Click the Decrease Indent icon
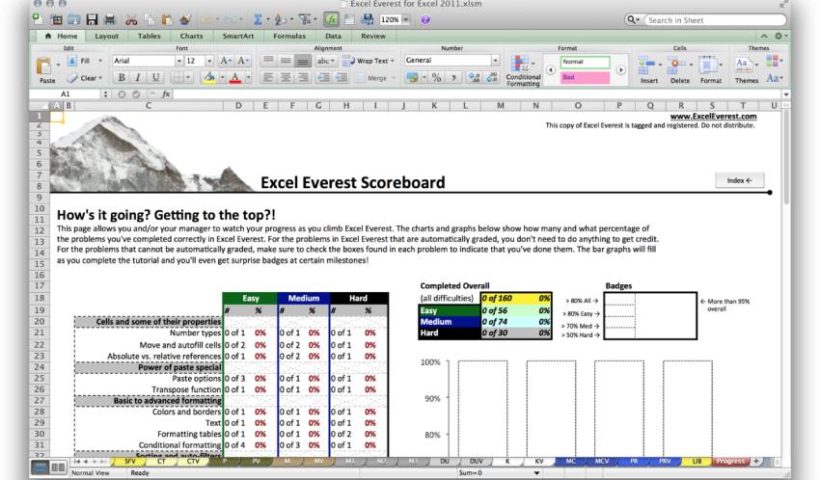 click(x=324, y=77)
